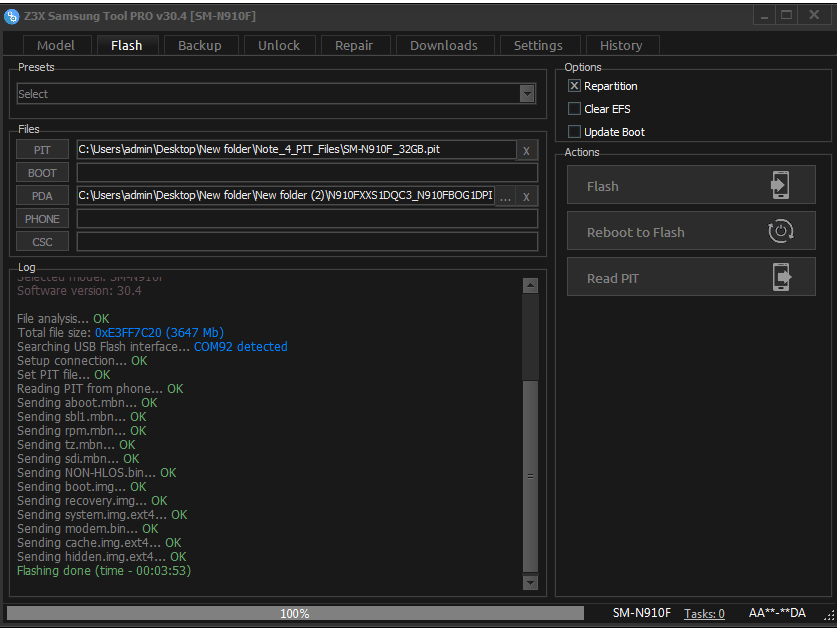Viewport: 837px width, 630px height.
Task: Clear the PDA file path with X
Action: click(x=526, y=196)
